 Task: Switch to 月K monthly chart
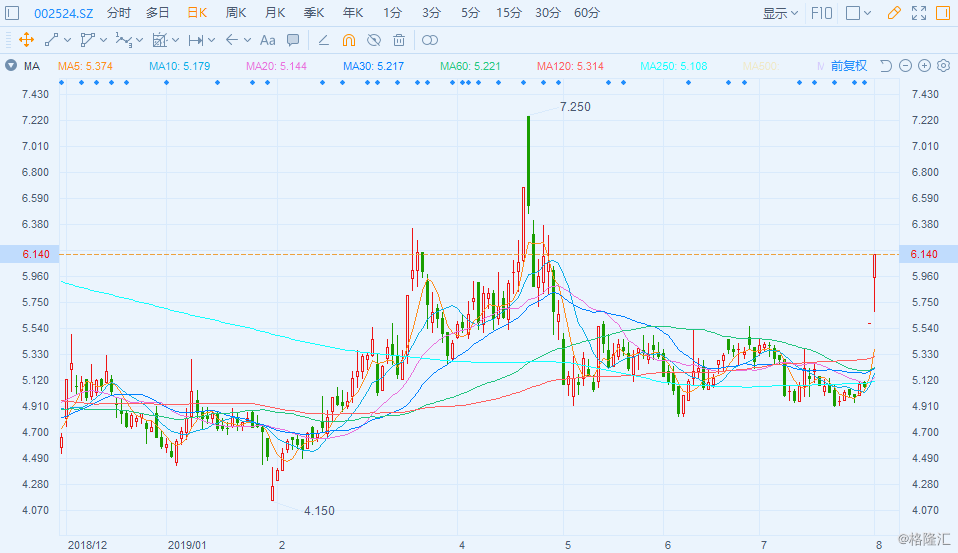275,13
